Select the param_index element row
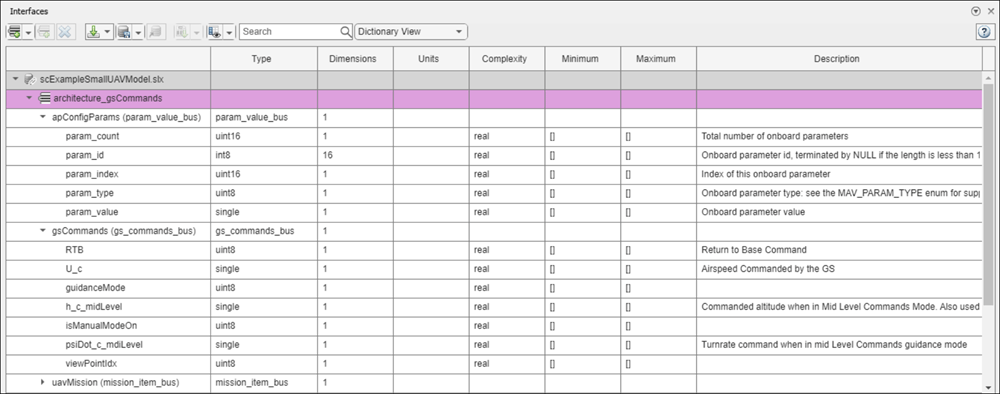This screenshot has width=1000, height=394. pyautogui.click(x=494, y=174)
